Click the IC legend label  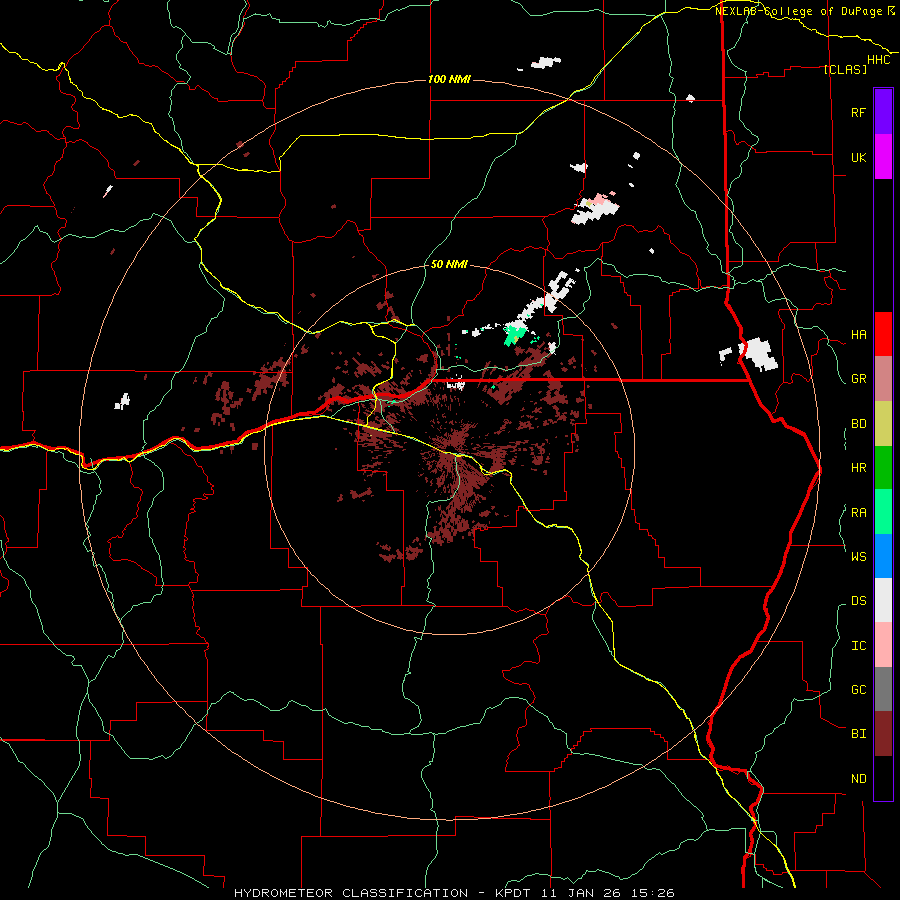point(858,646)
